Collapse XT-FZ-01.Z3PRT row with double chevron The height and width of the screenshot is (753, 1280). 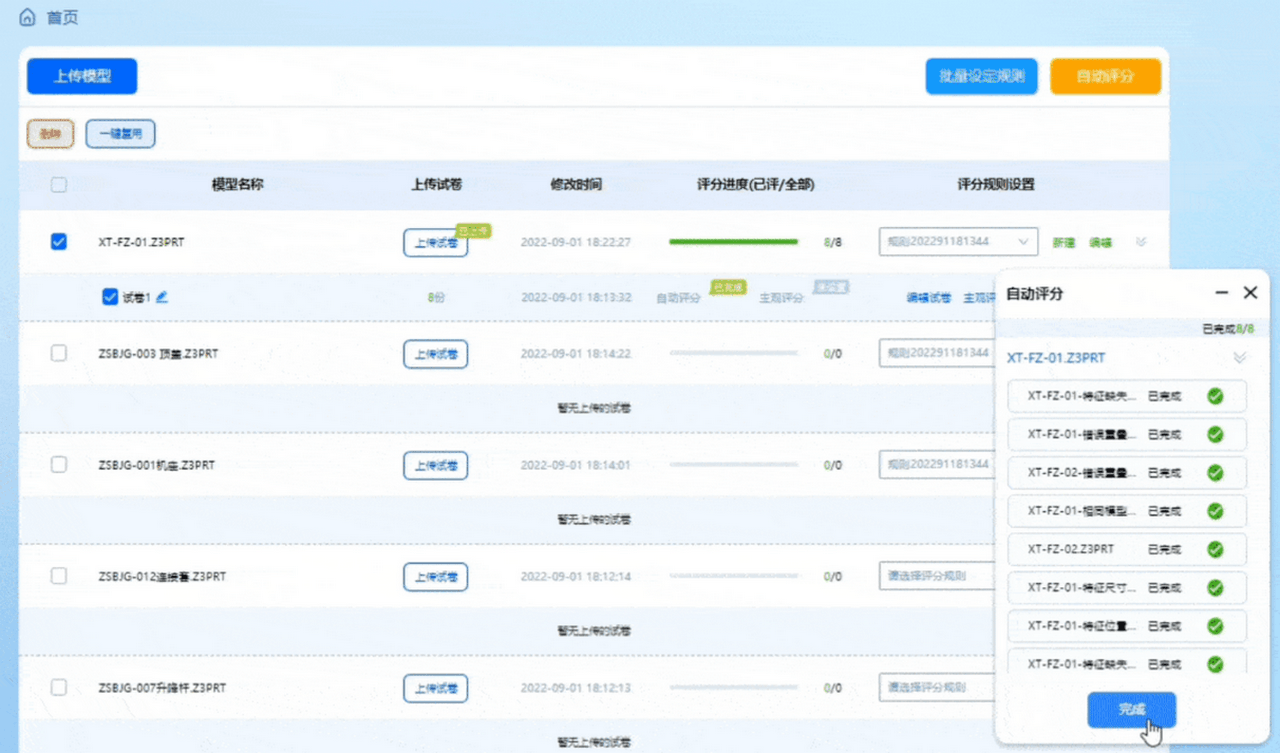point(1141,242)
